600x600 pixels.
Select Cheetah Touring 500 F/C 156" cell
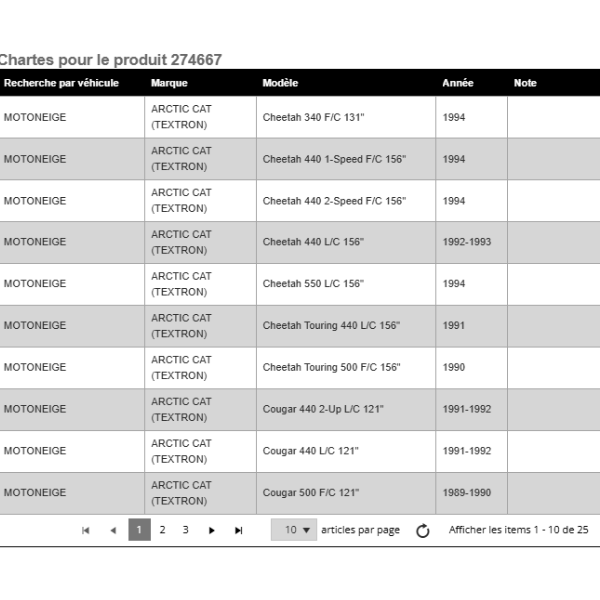[x=346, y=367]
